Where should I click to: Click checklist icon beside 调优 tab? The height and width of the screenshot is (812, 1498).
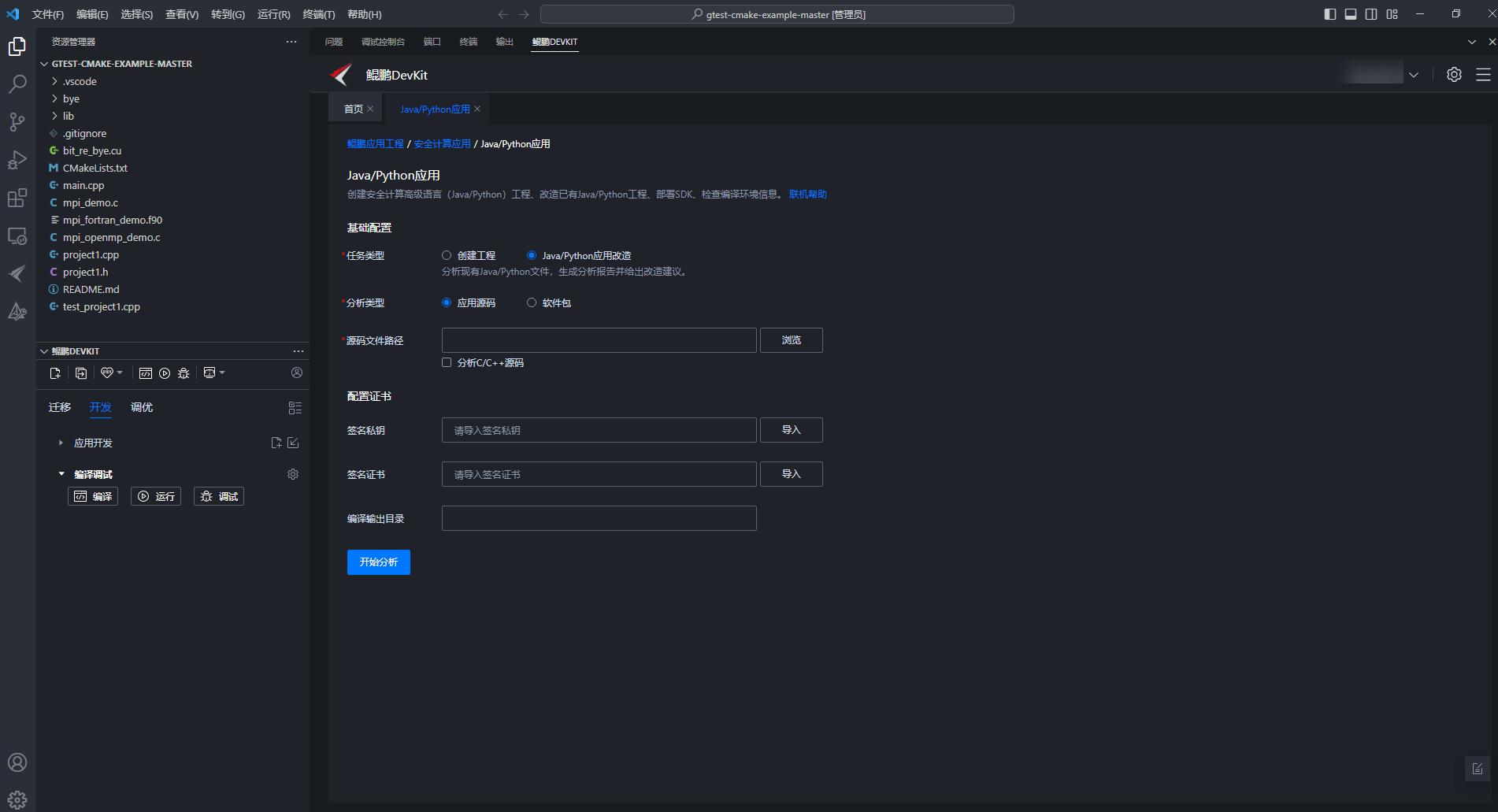click(295, 408)
